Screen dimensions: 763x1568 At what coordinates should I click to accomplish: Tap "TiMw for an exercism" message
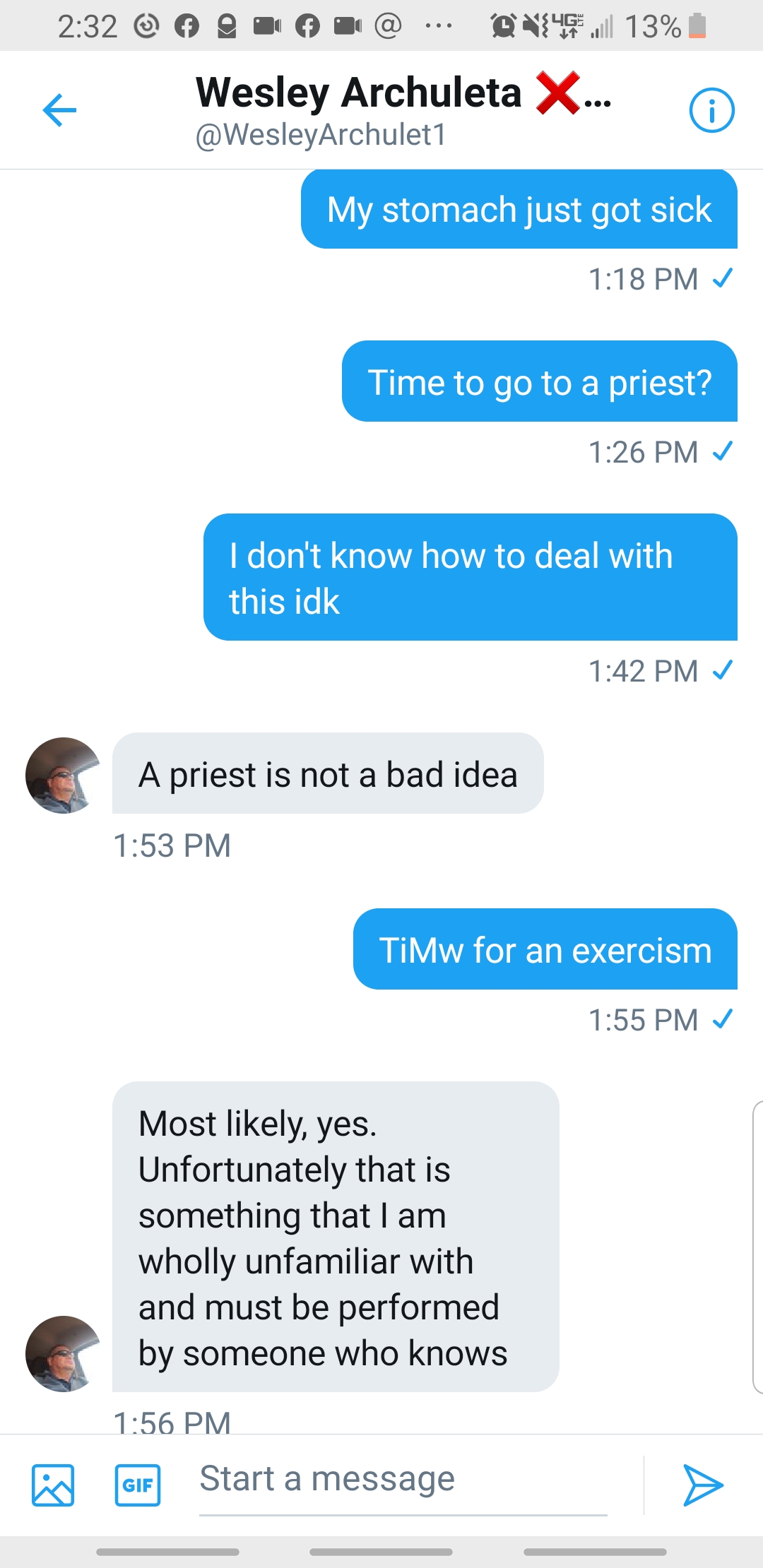[x=545, y=949]
